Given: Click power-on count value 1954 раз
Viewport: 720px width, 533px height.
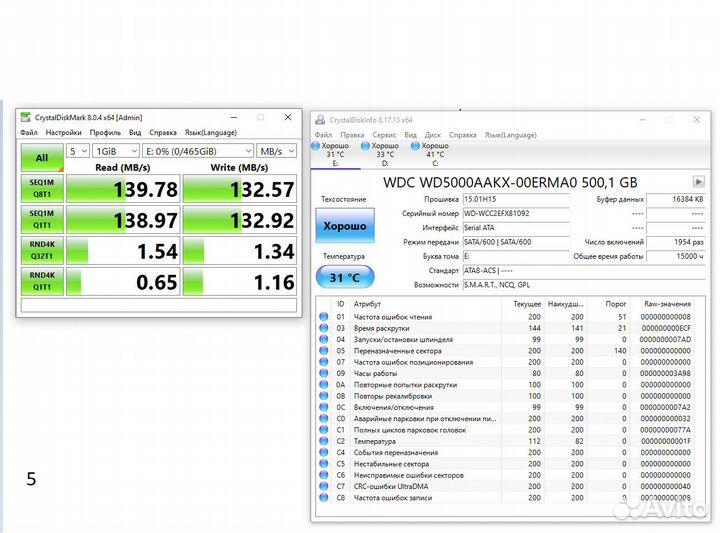Looking at the screenshot, I should pyautogui.click(x=675, y=242).
